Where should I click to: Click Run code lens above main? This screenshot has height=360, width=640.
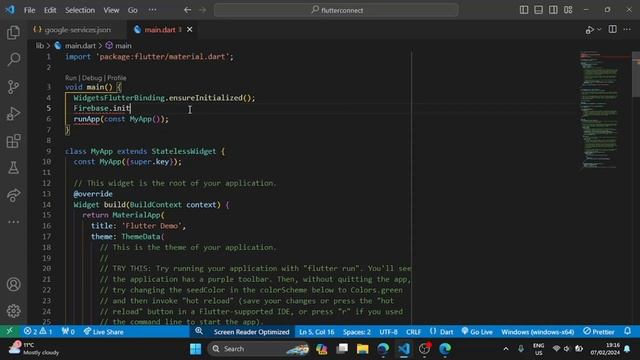coord(70,78)
